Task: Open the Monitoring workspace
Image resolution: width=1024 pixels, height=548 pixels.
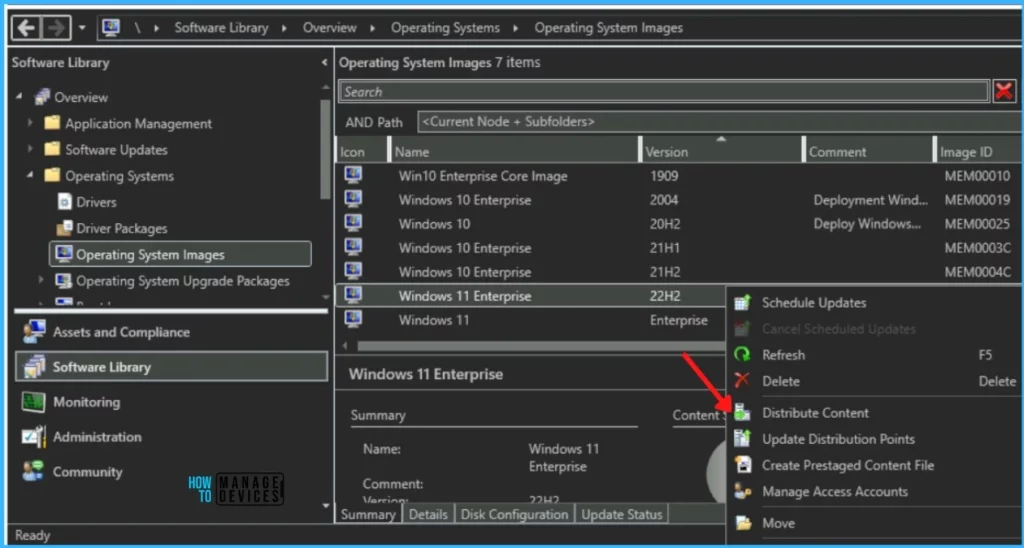Action: [x=171, y=402]
